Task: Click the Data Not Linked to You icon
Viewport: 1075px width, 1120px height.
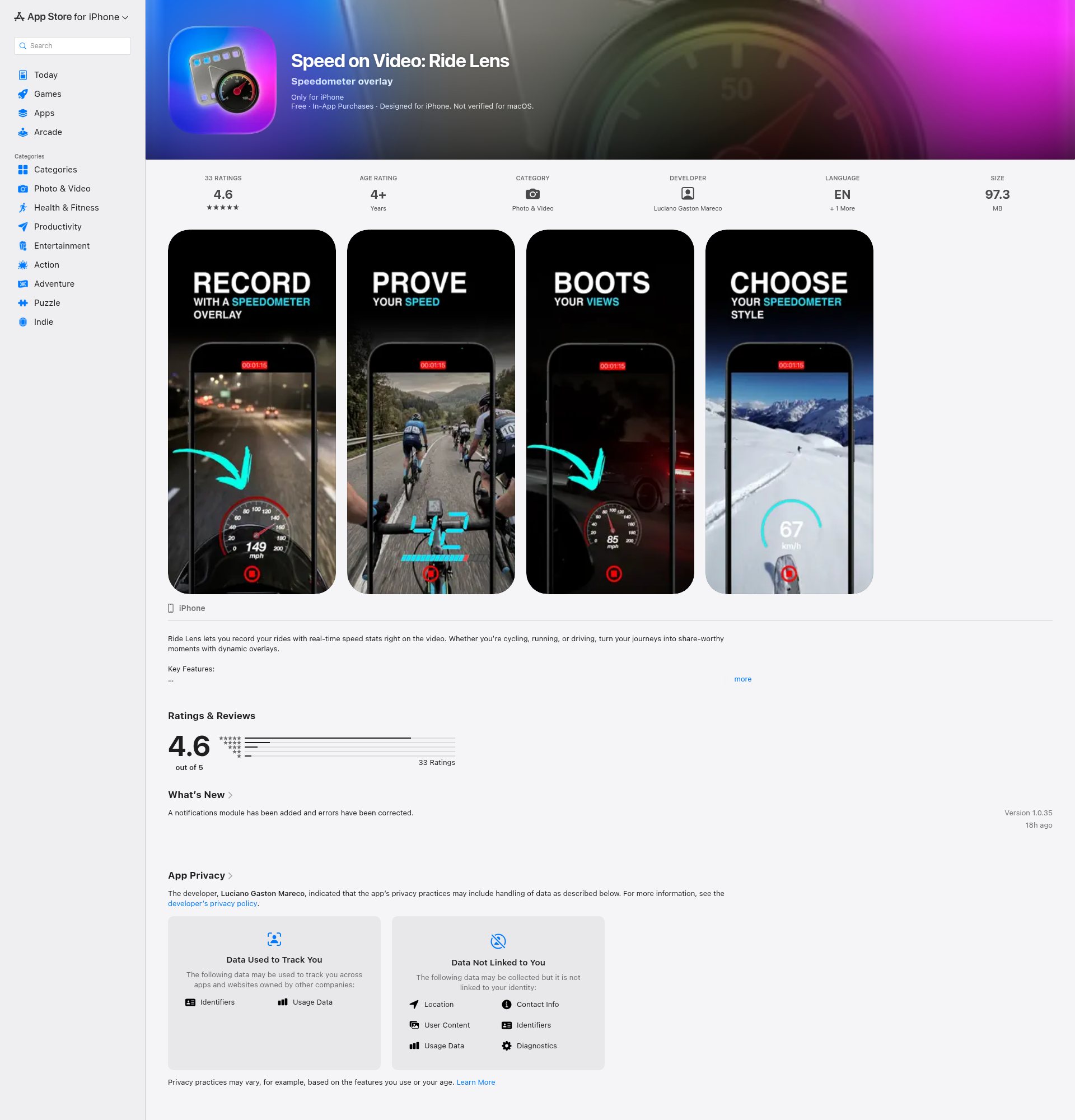Action: pyautogui.click(x=498, y=941)
